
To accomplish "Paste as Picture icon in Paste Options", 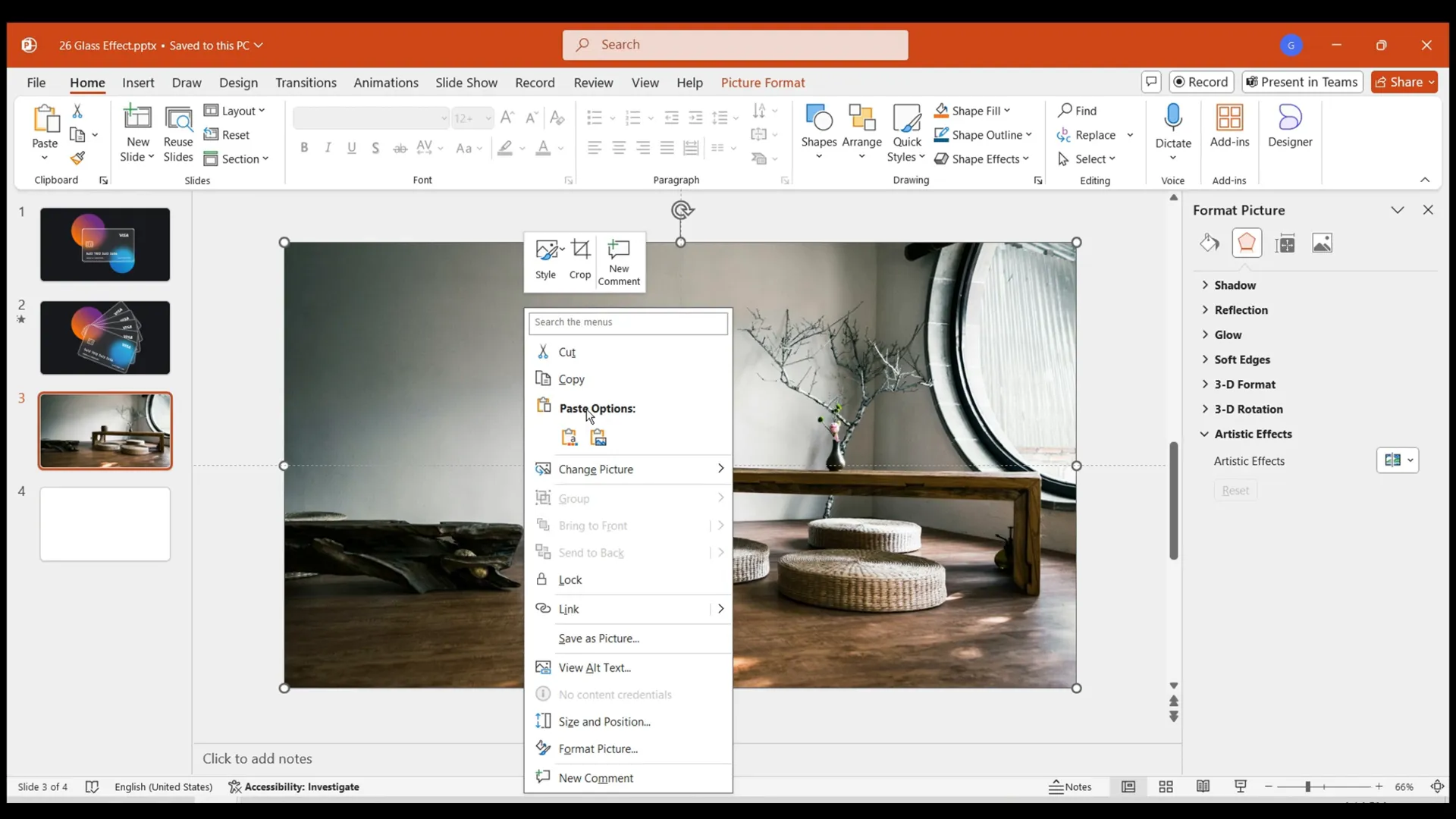I will pos(598,438).
